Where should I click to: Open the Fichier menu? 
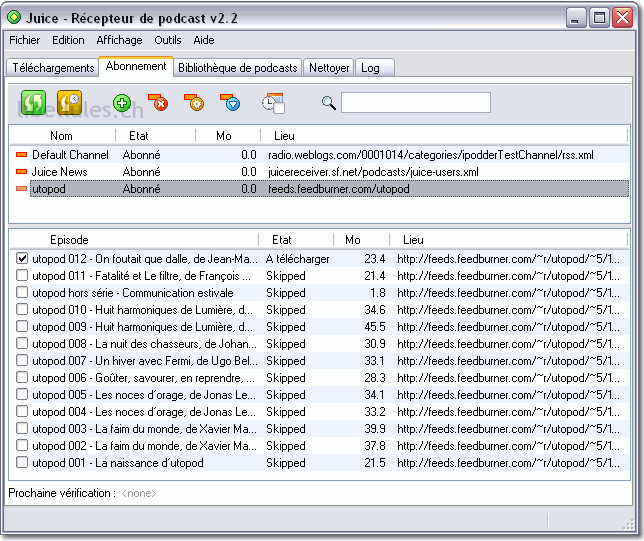(x=25, y=40)
